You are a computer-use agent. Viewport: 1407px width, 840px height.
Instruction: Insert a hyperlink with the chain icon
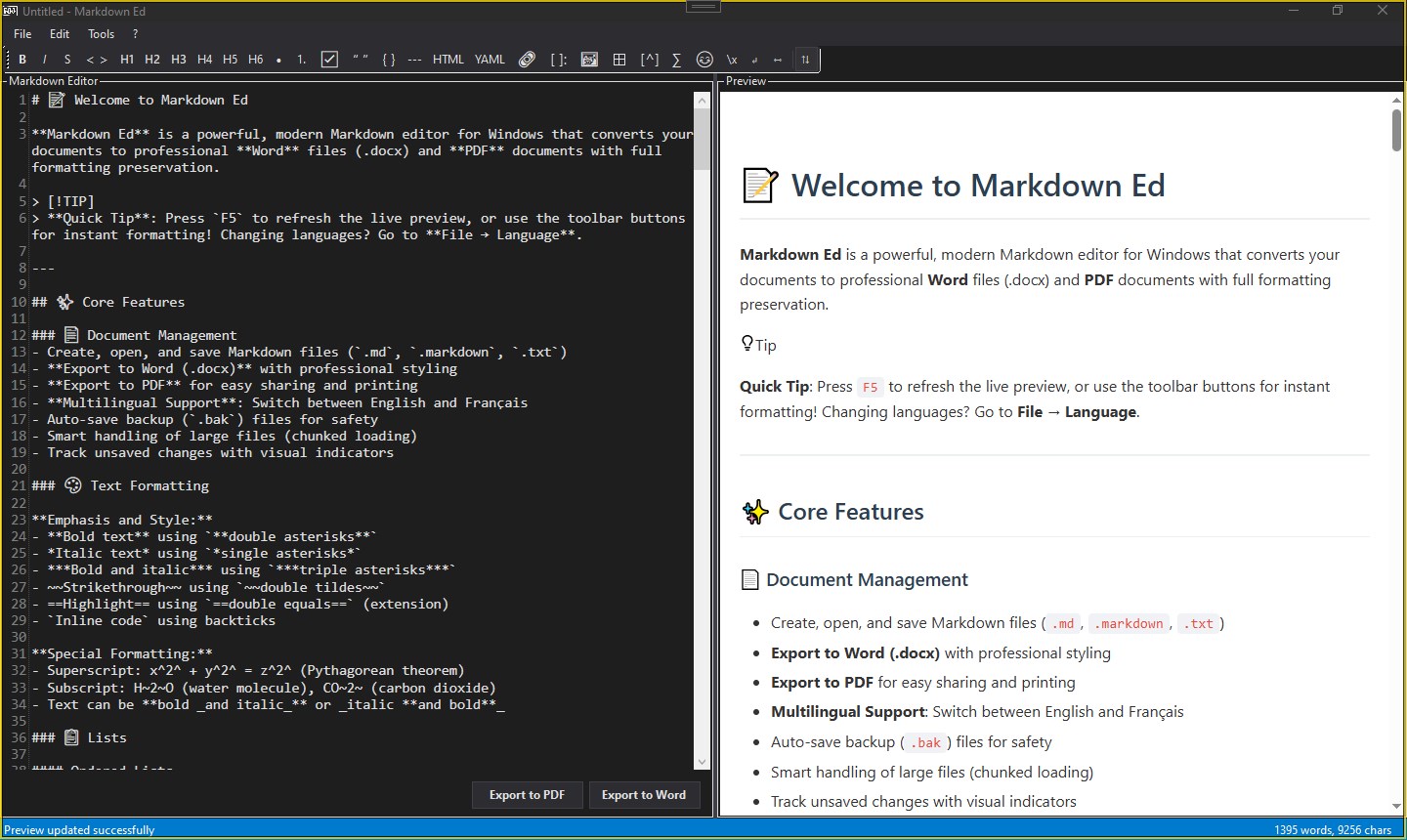[528, 60]
